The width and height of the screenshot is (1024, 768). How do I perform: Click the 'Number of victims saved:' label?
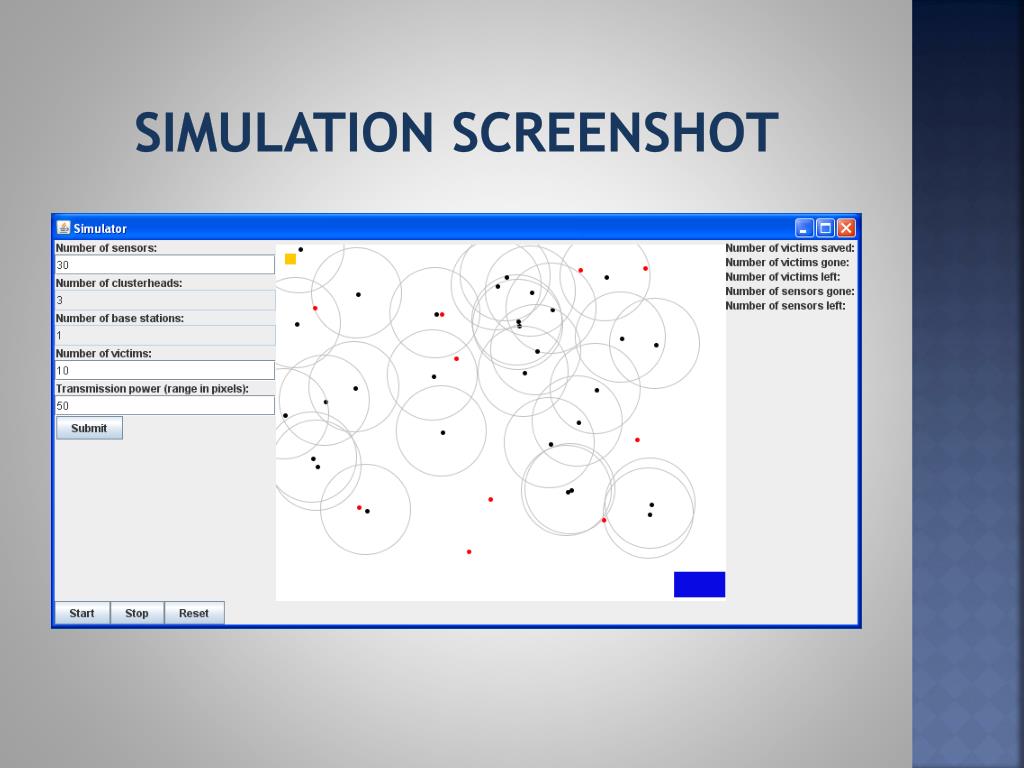point(790,248)
